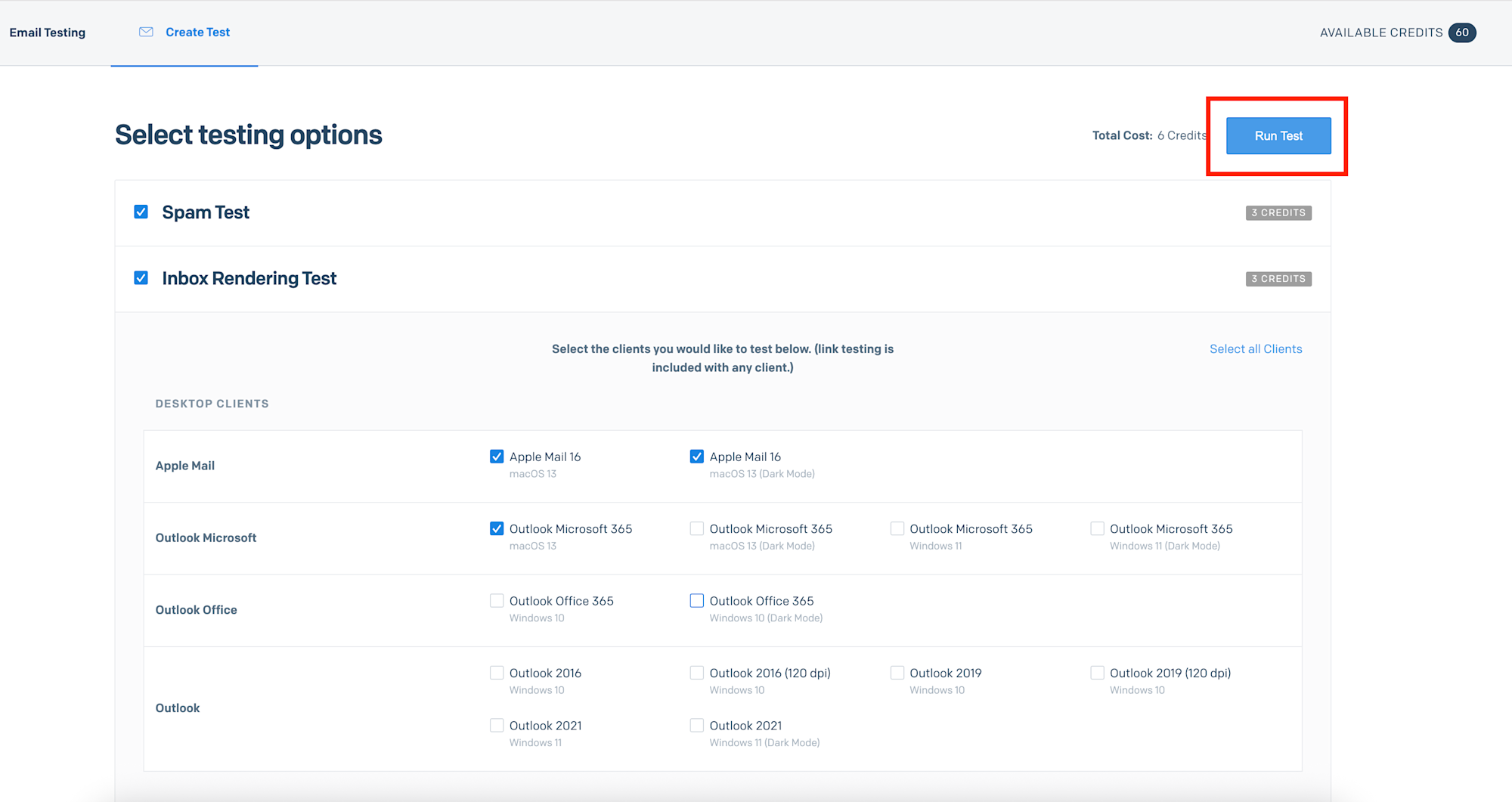This screenshot has height=802, width=1512.
Task: Click the Select all Clients link
Action: point(1255,349)
